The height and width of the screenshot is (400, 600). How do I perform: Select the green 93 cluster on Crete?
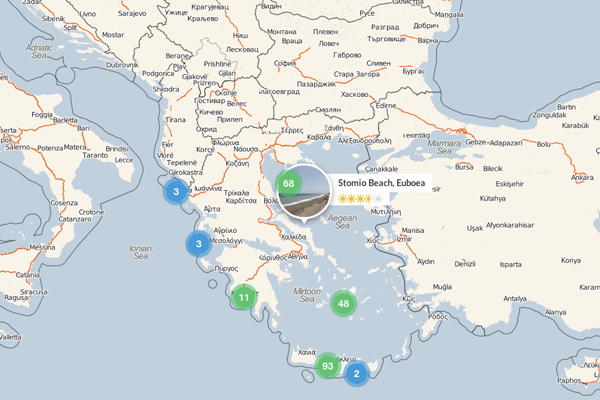pyautogui.click(x=328, y=366)
